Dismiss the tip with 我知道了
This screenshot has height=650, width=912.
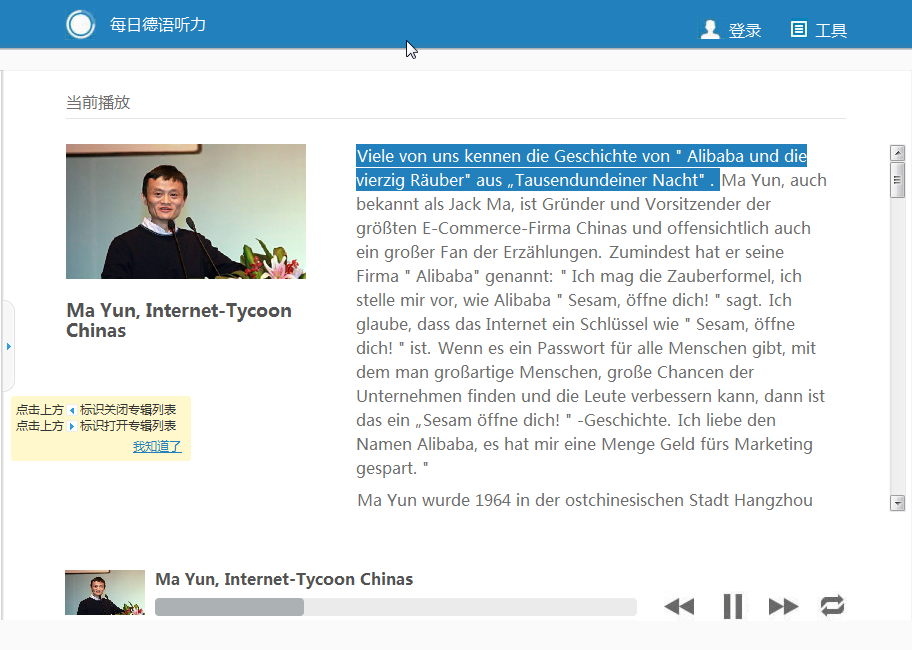point(157,447)
